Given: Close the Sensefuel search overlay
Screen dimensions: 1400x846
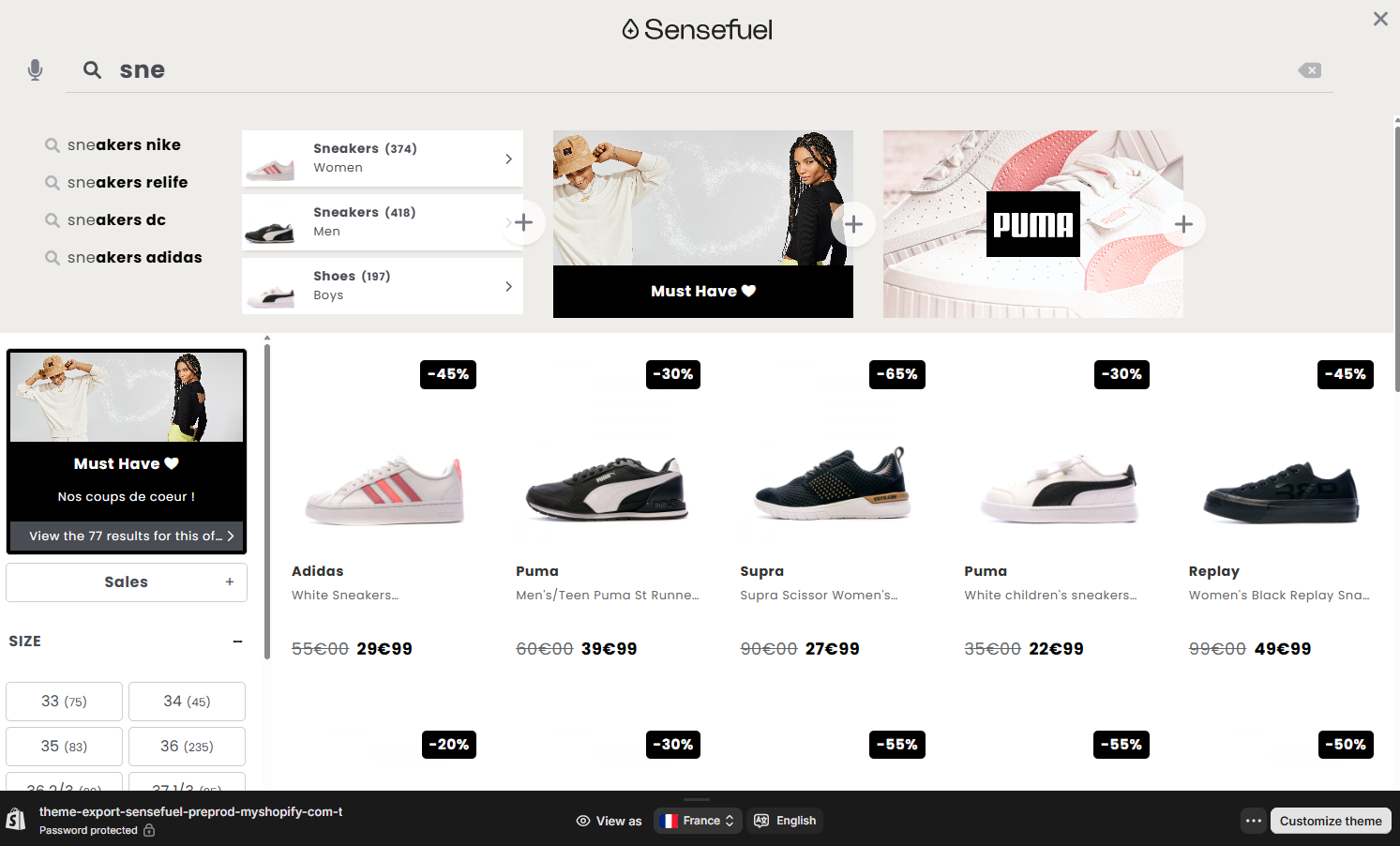Looking at the screenshot, I should point(1380,19).
